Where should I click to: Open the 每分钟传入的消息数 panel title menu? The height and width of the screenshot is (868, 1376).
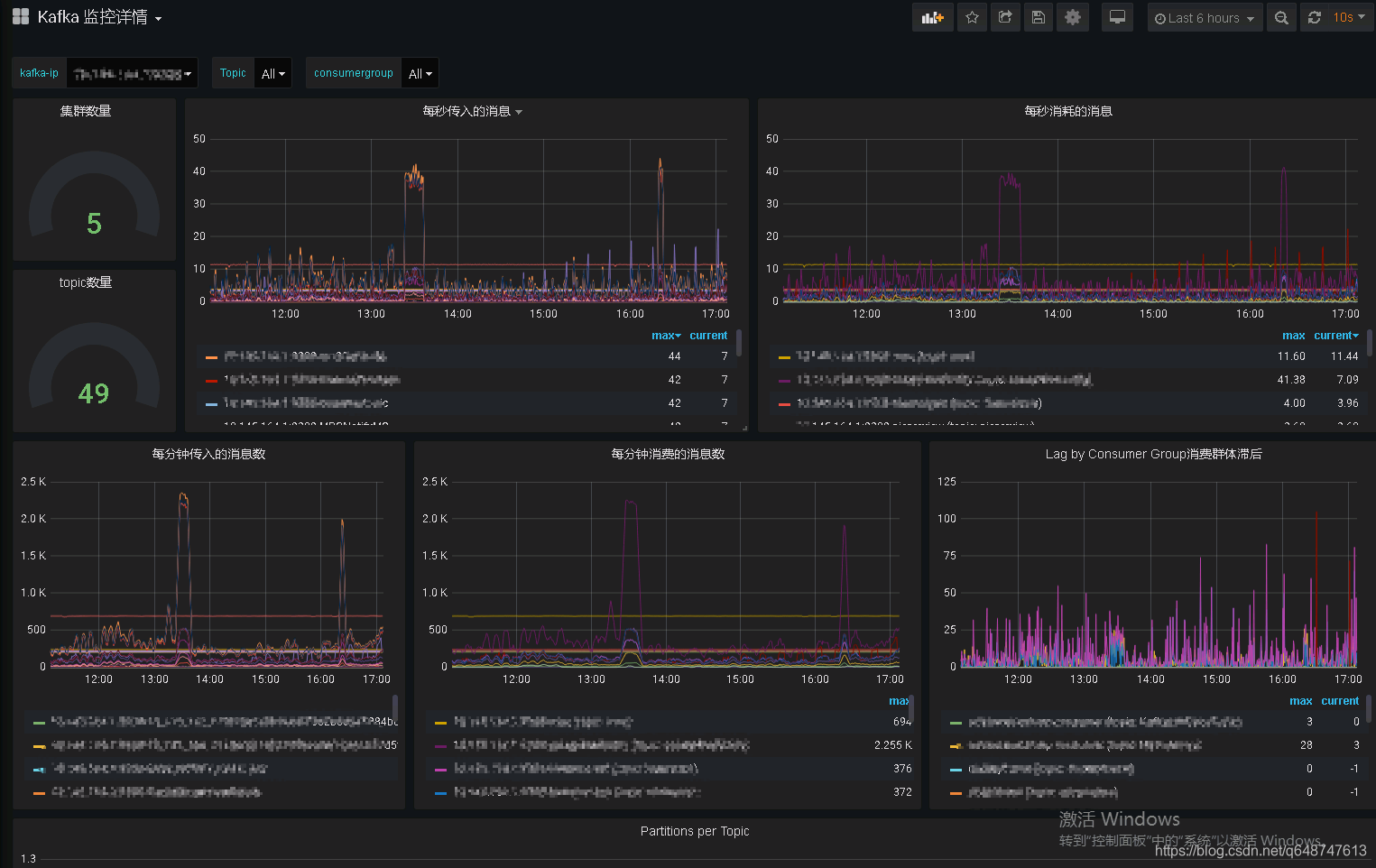208,454
